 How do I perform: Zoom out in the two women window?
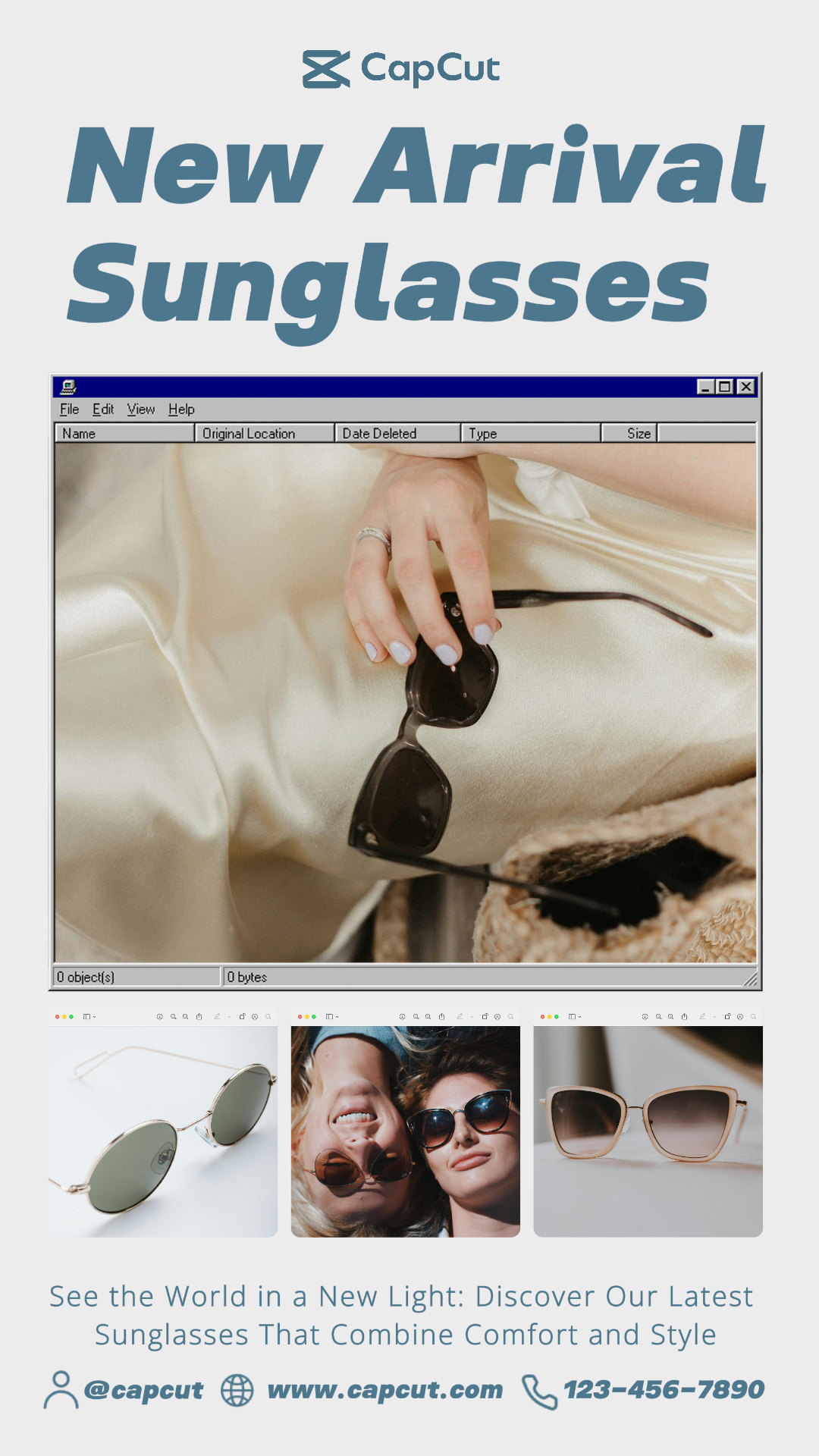coord(416,1017)
